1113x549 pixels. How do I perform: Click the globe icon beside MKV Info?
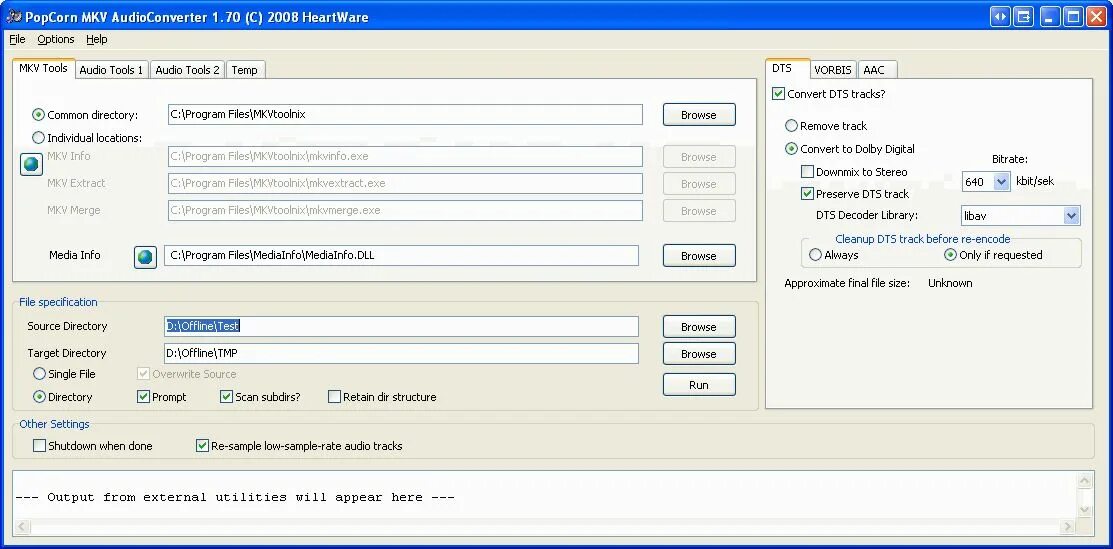[31, 164]
